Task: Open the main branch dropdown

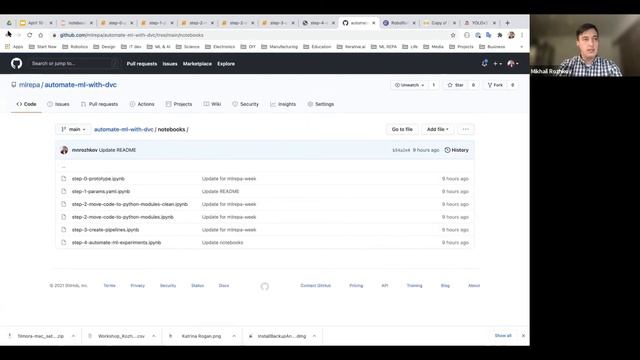Action: (73, 129)
